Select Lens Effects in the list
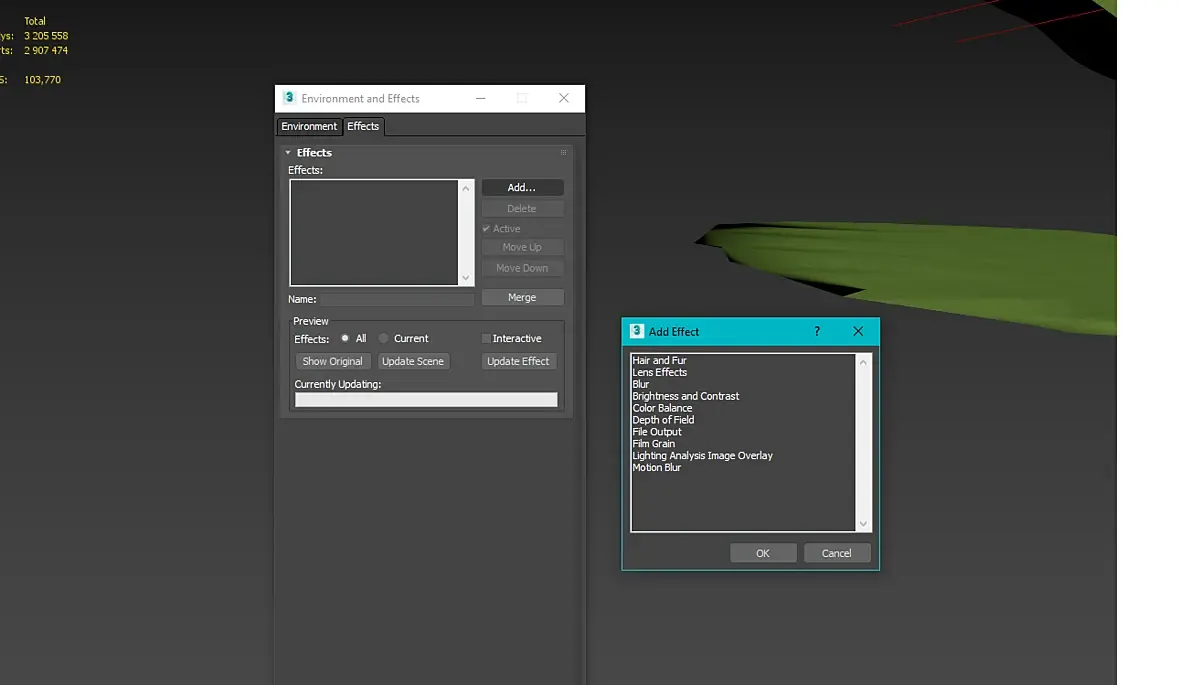1180x685 pixels. (x=659, y=372)
